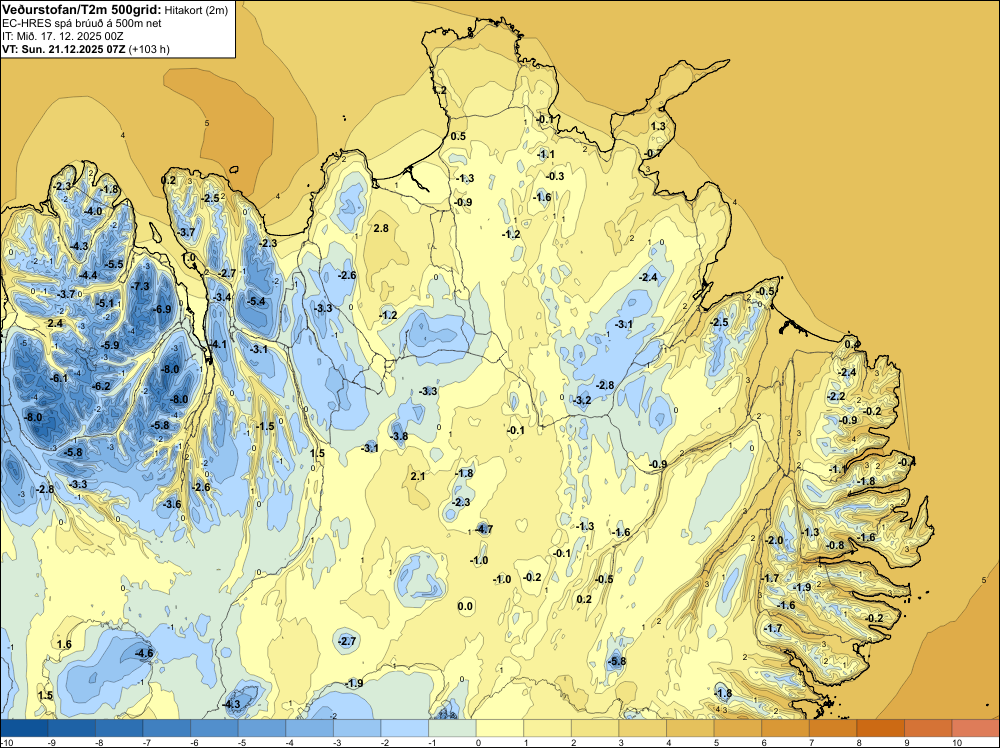Click the 'Hitakort (2m)' label
Image resolution: width=1000 pixels, height=748 pixels.
pos(196,10)
